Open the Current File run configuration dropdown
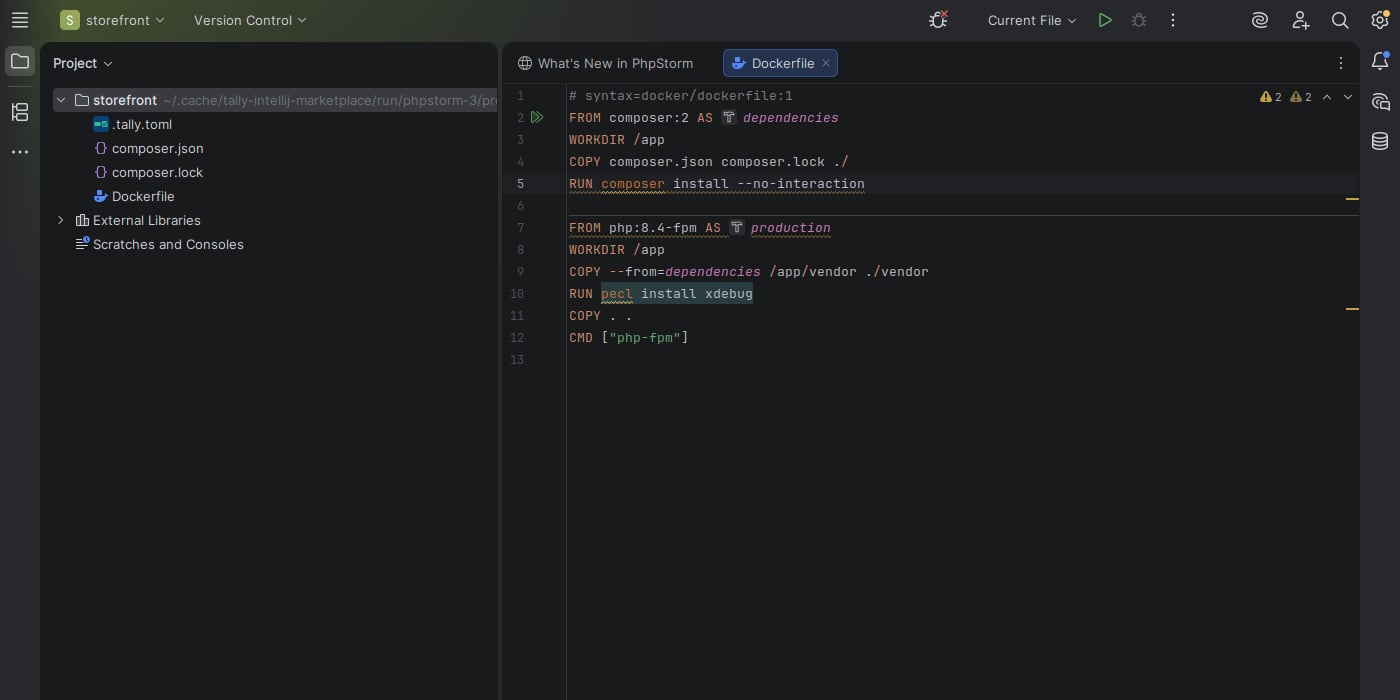 tap(1031, 20)
